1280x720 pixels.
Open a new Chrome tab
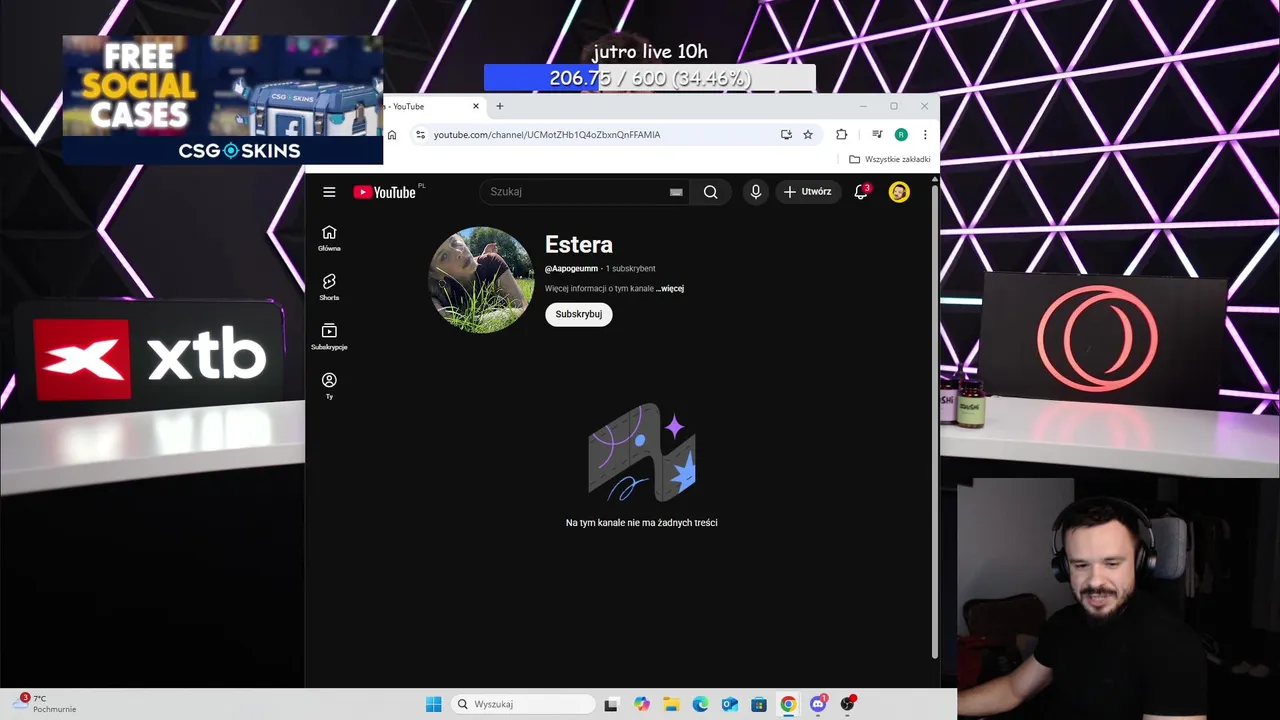point(500,106)
